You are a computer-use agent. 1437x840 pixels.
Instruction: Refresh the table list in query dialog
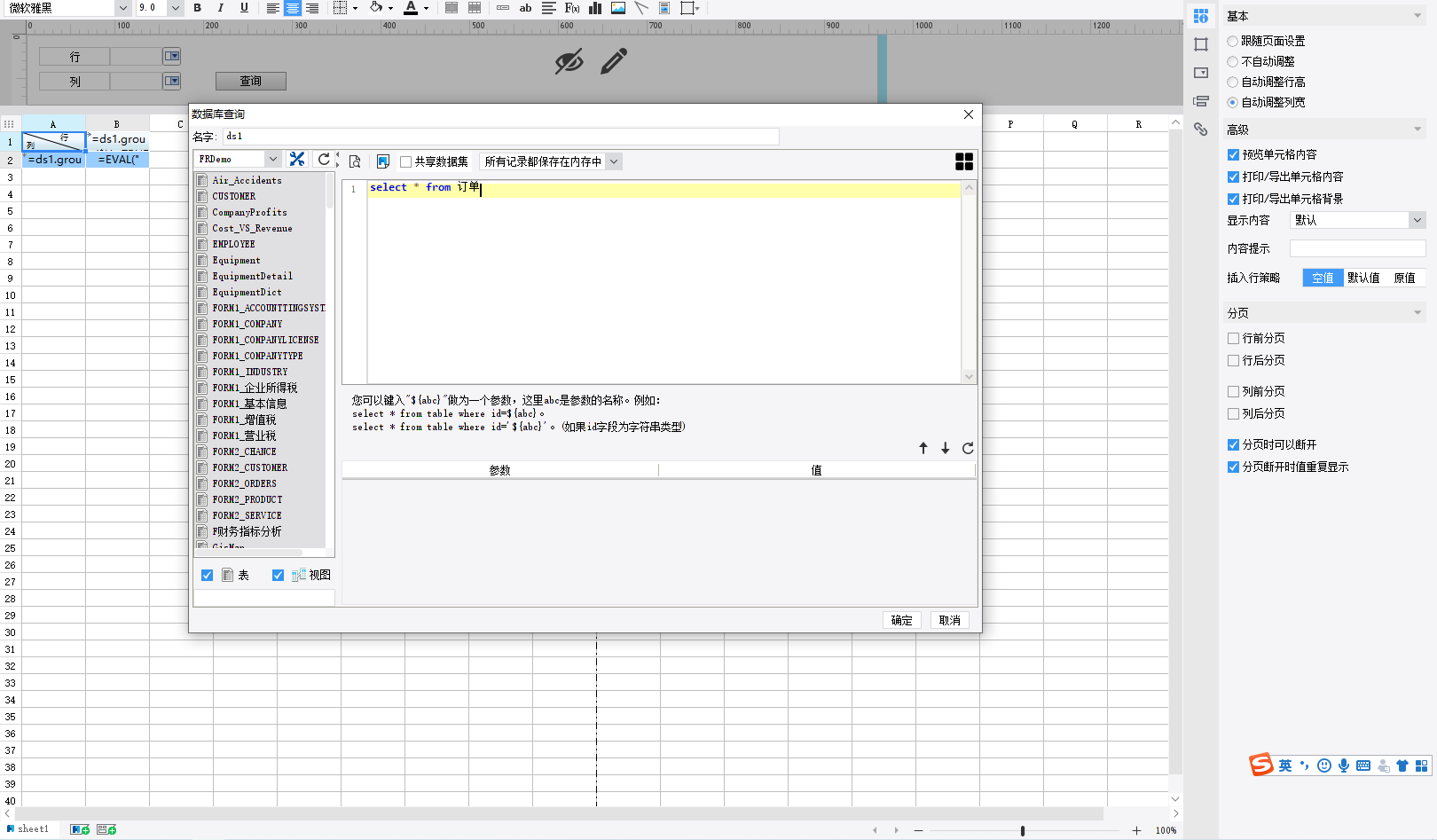pos(324,160)
